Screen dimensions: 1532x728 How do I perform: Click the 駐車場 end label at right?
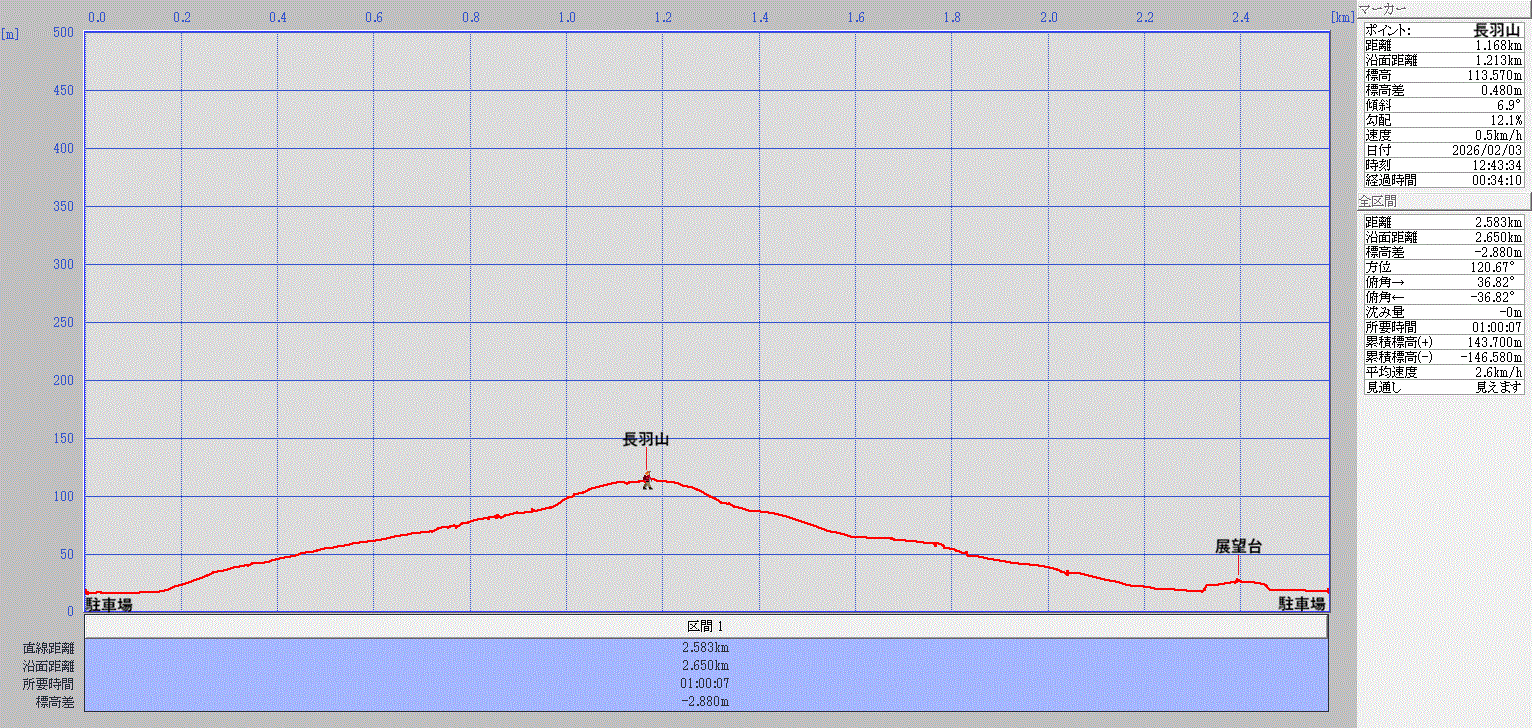click(1302, 604)
